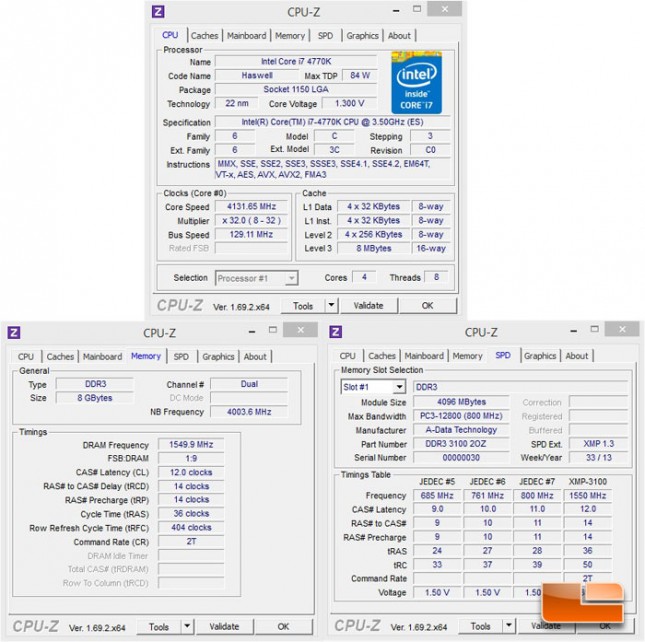Open About tab in the Memory window
The width and height of the screenshot is (645, 642).
coord(255,357)
